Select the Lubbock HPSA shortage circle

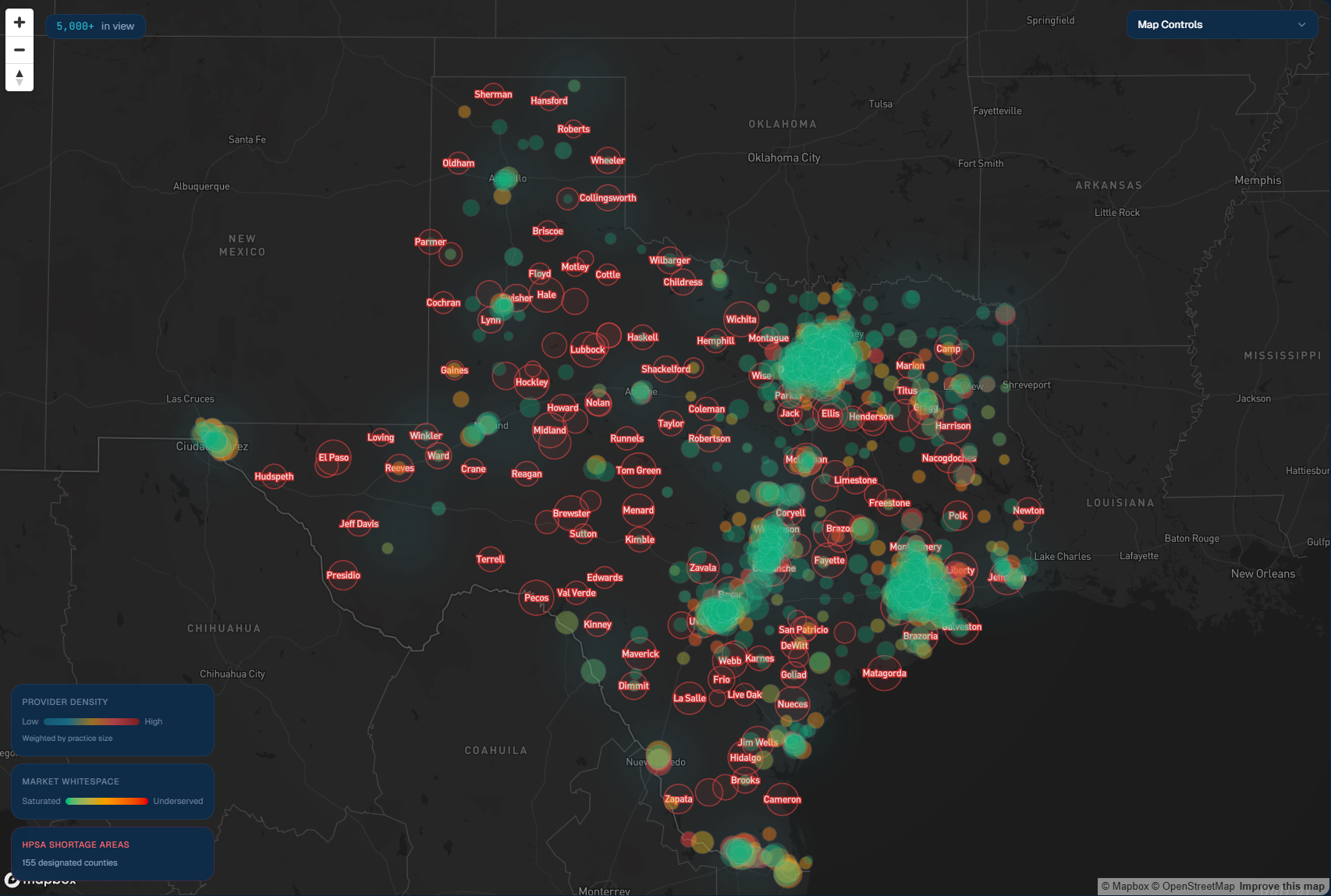587,349
